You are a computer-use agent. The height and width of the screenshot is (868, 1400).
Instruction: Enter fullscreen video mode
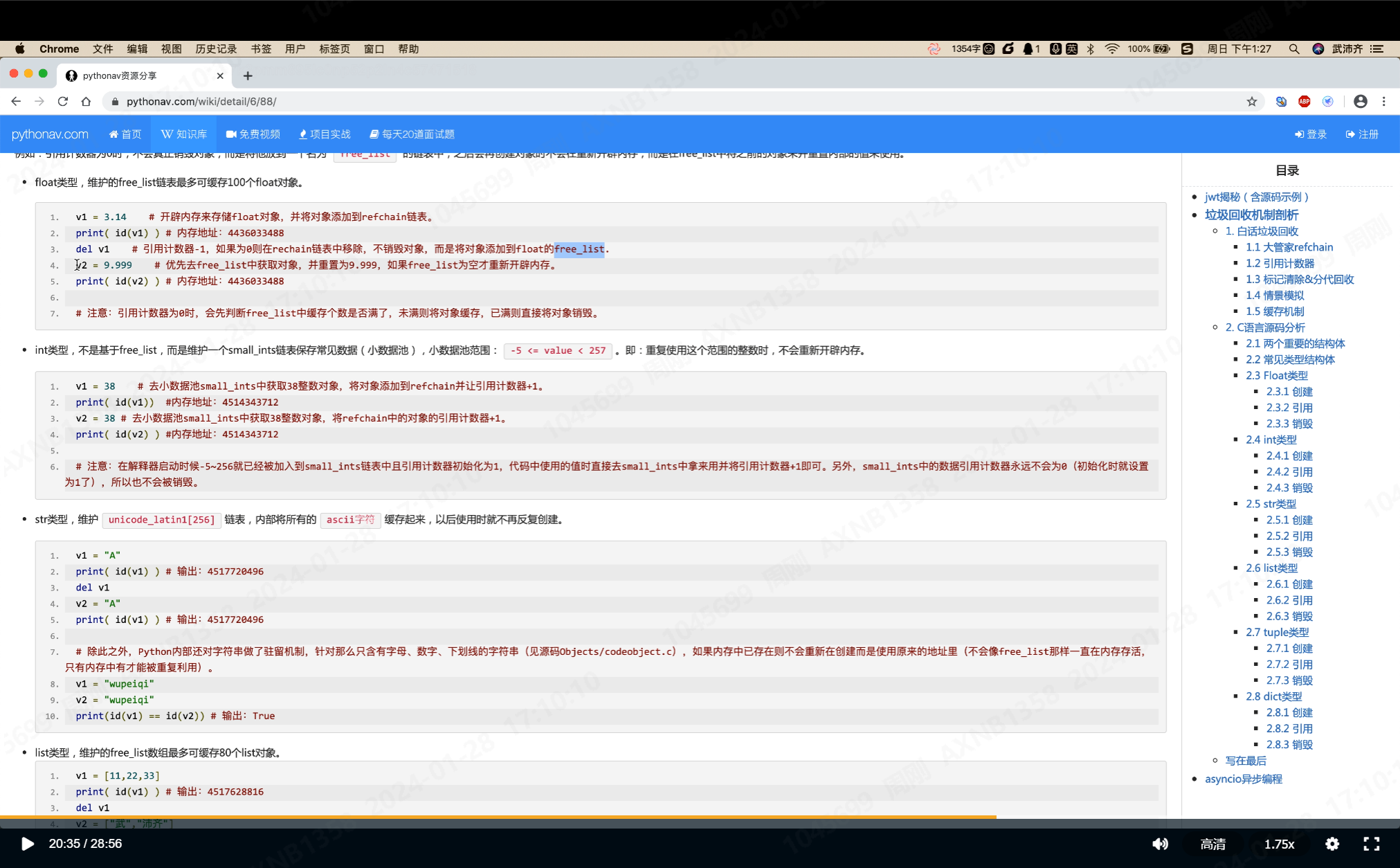click(x=1372, y=844)
